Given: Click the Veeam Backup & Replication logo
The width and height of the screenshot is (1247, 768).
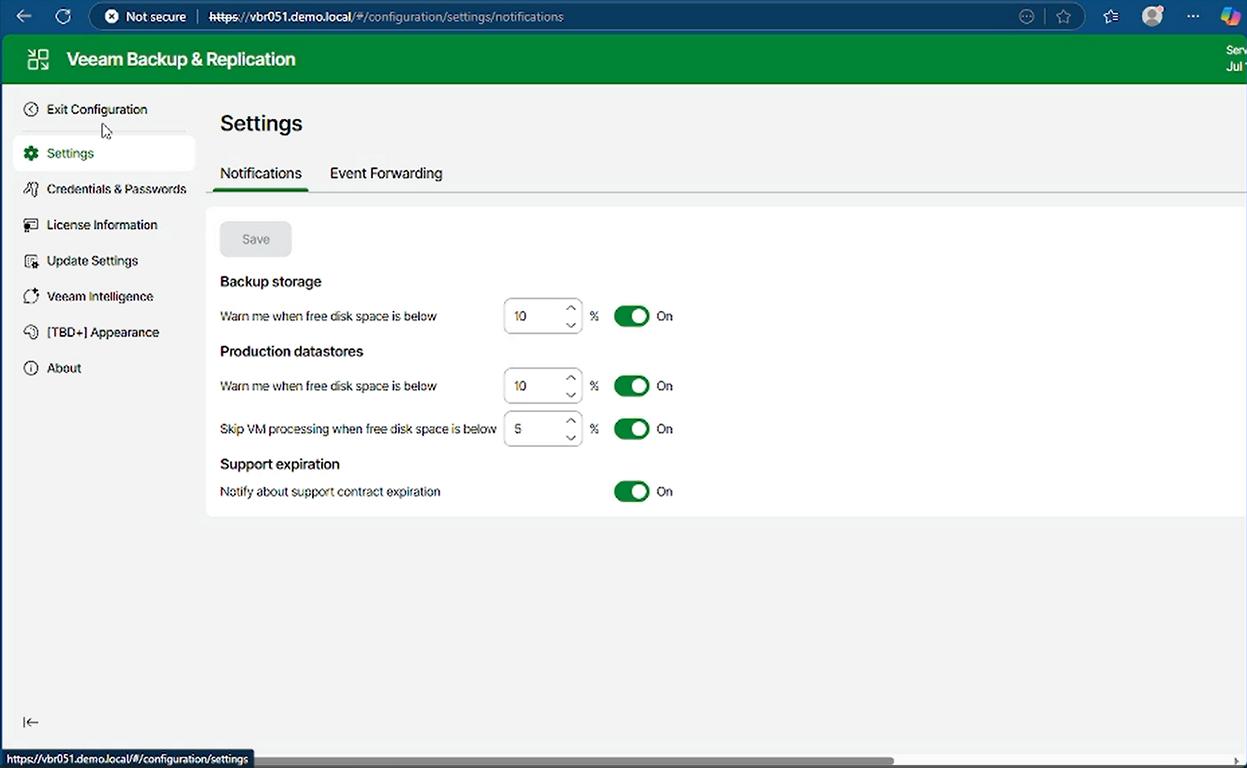Looking at the screenshot, I should (x=38, y=59).
